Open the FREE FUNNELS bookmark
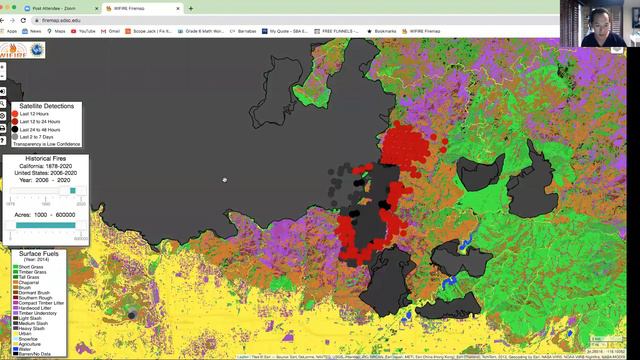 pyautogui.click(x=336, y=31)
